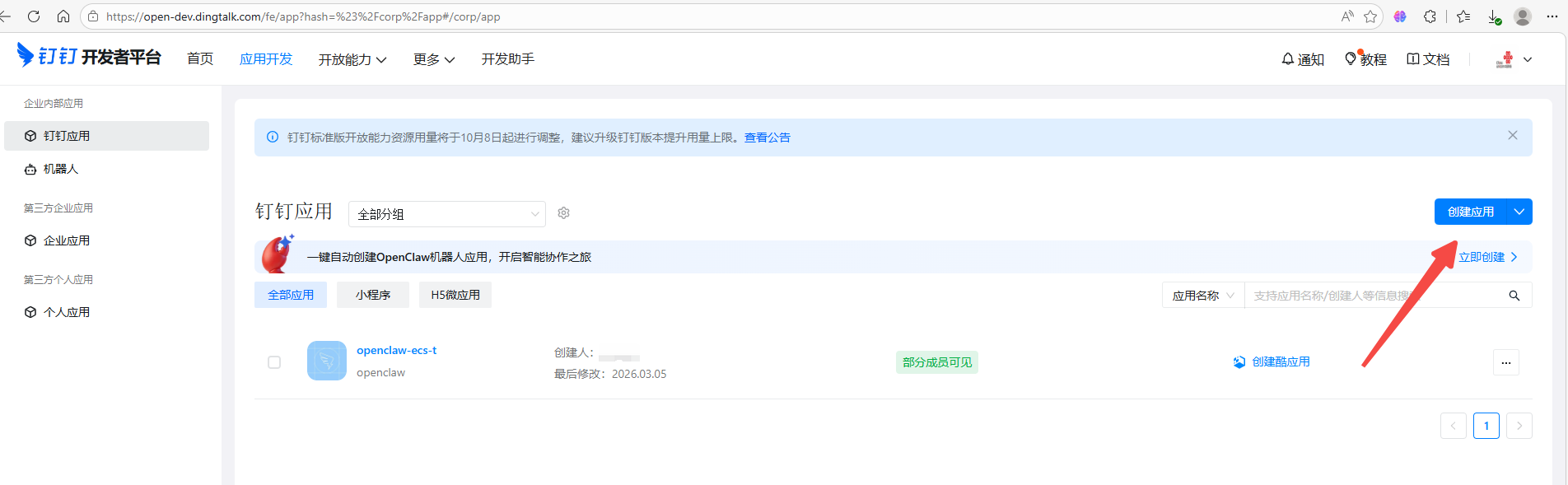Image resolution: width=1568 pixels, height=485 pixels.
Task: Tick the openclaw-ecs-t row checkbox
Action: pyautogui.click(x=274, y=362)
